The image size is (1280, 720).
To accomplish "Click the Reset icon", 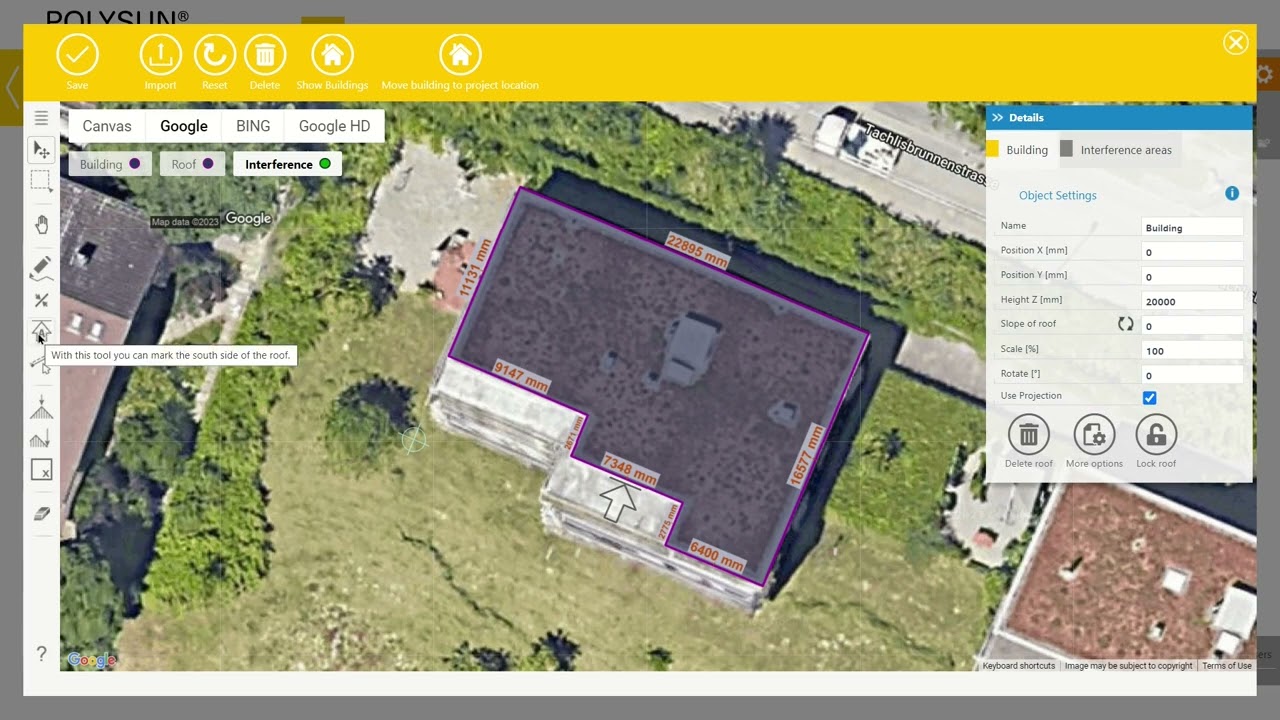I will 214,54.
